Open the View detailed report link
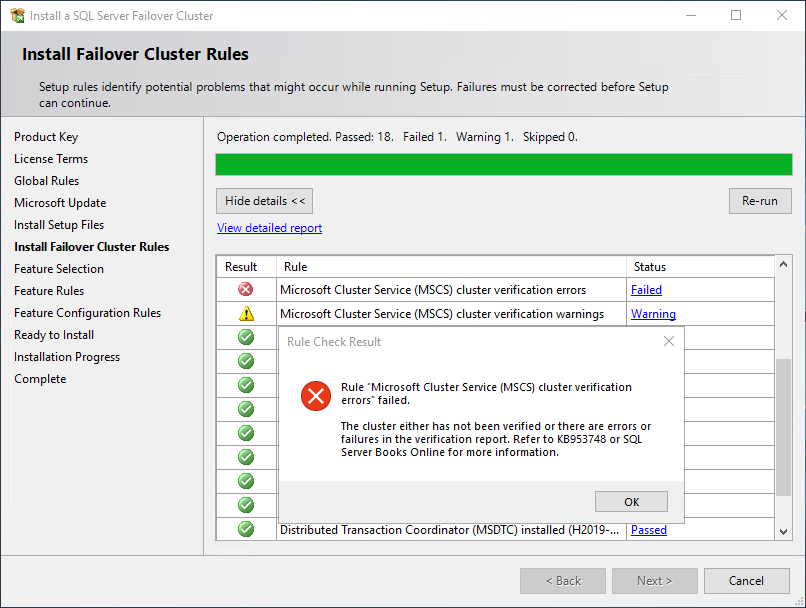Screen dimensions: 806x608 (268, 227)
